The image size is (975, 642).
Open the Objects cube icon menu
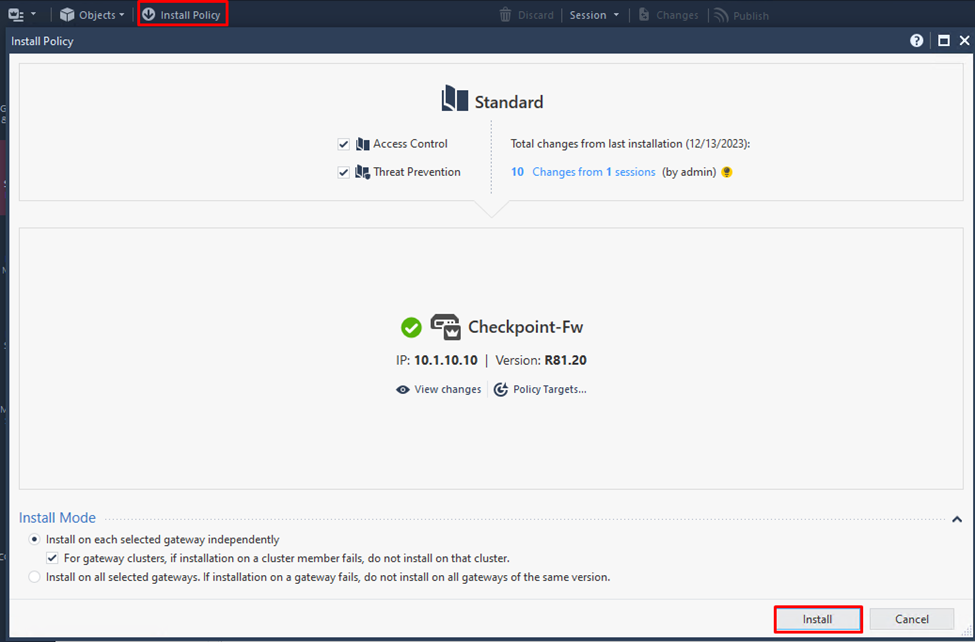pos(67,15)
